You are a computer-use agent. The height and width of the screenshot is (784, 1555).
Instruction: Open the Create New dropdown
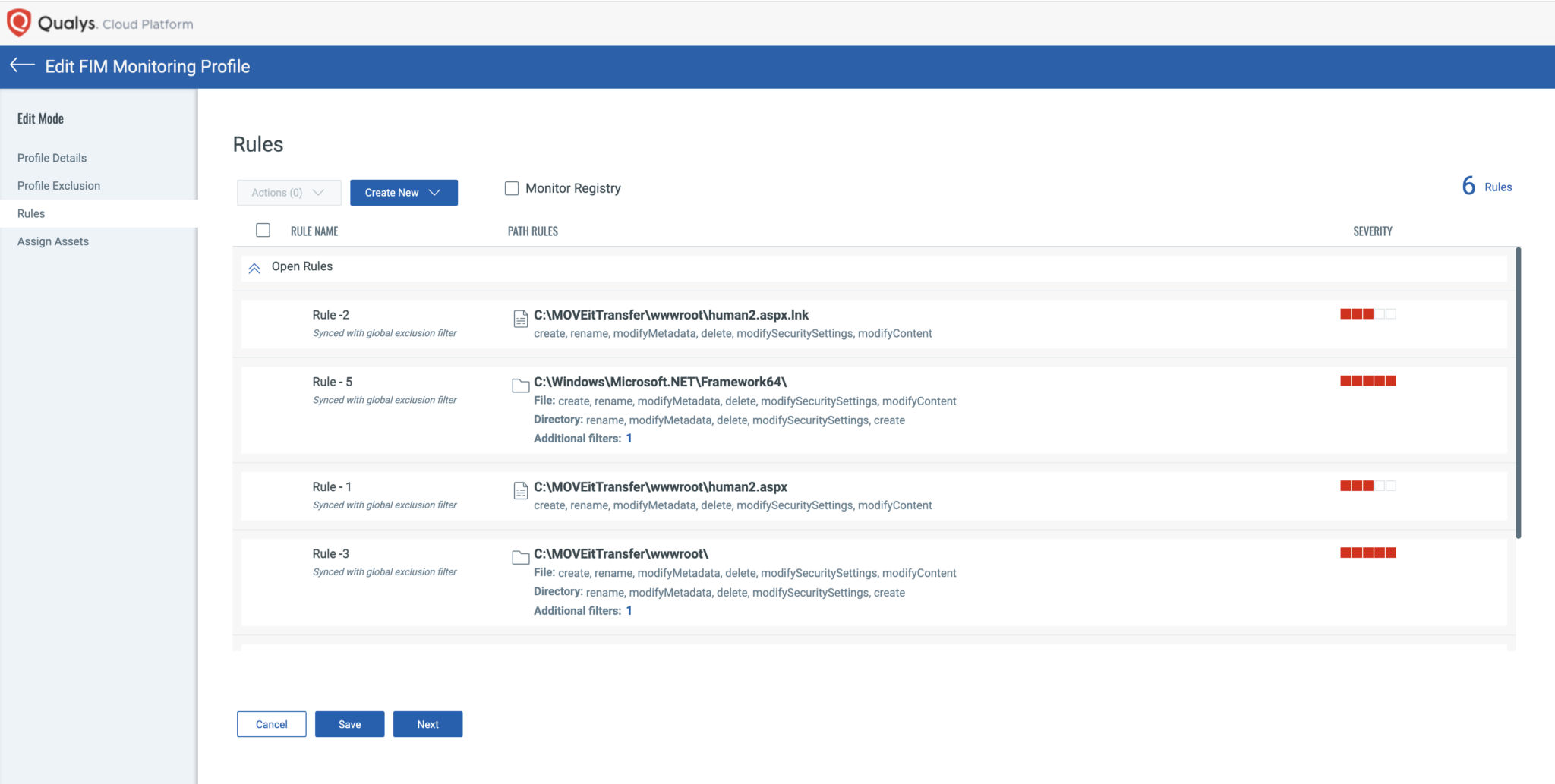coord(403,192)
